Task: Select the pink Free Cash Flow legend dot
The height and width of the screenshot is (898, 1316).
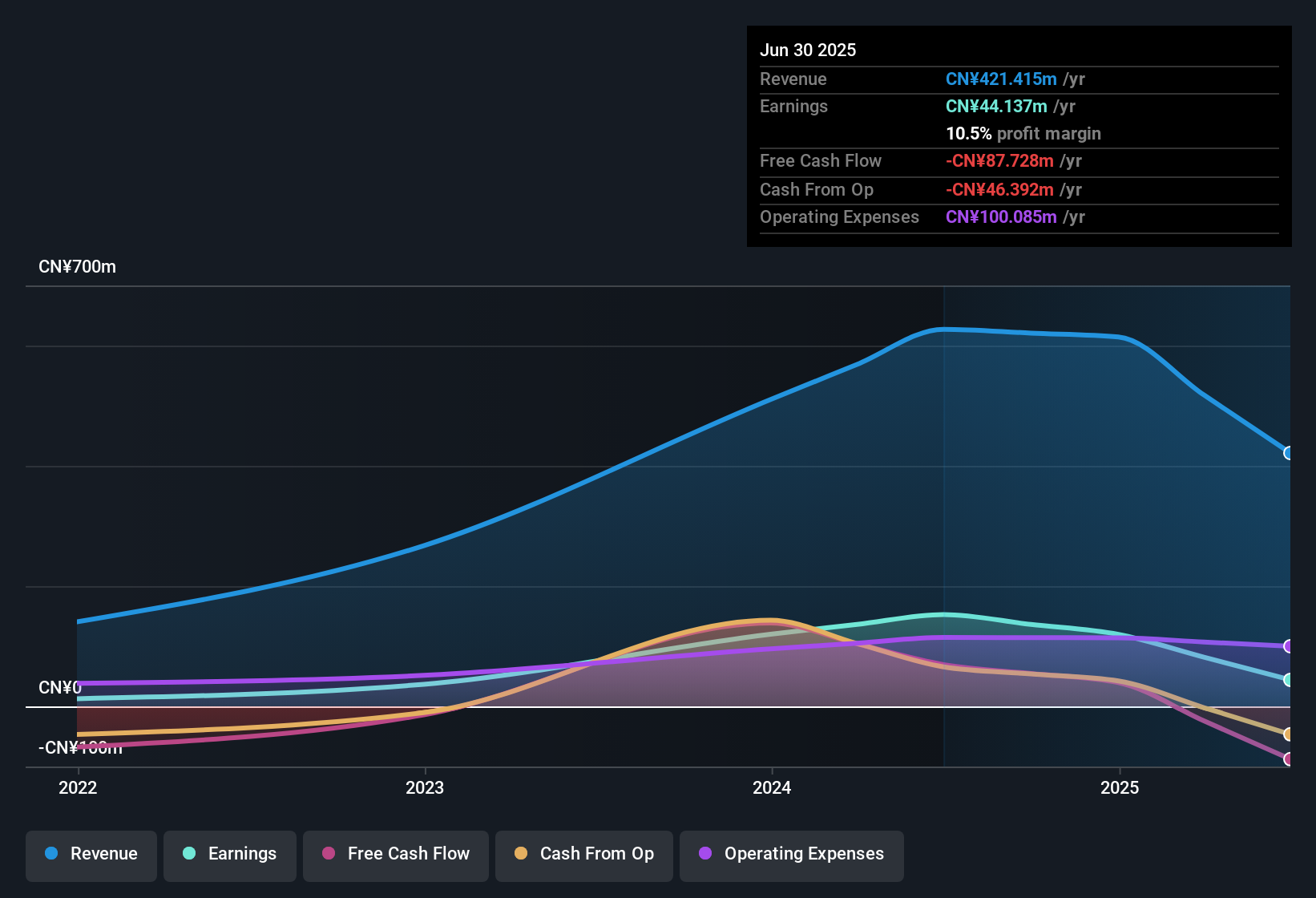Action: 329,854
